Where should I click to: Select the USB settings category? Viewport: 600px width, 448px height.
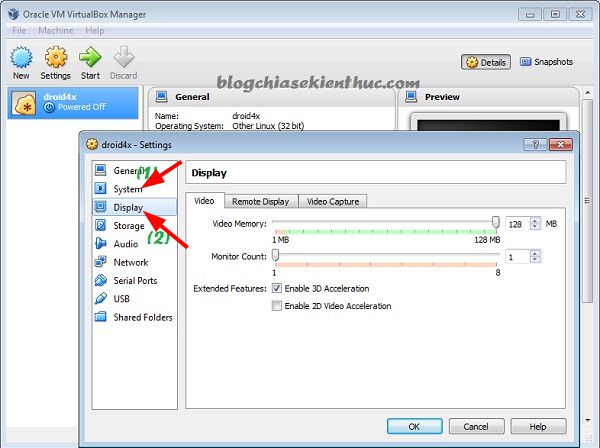121,299
